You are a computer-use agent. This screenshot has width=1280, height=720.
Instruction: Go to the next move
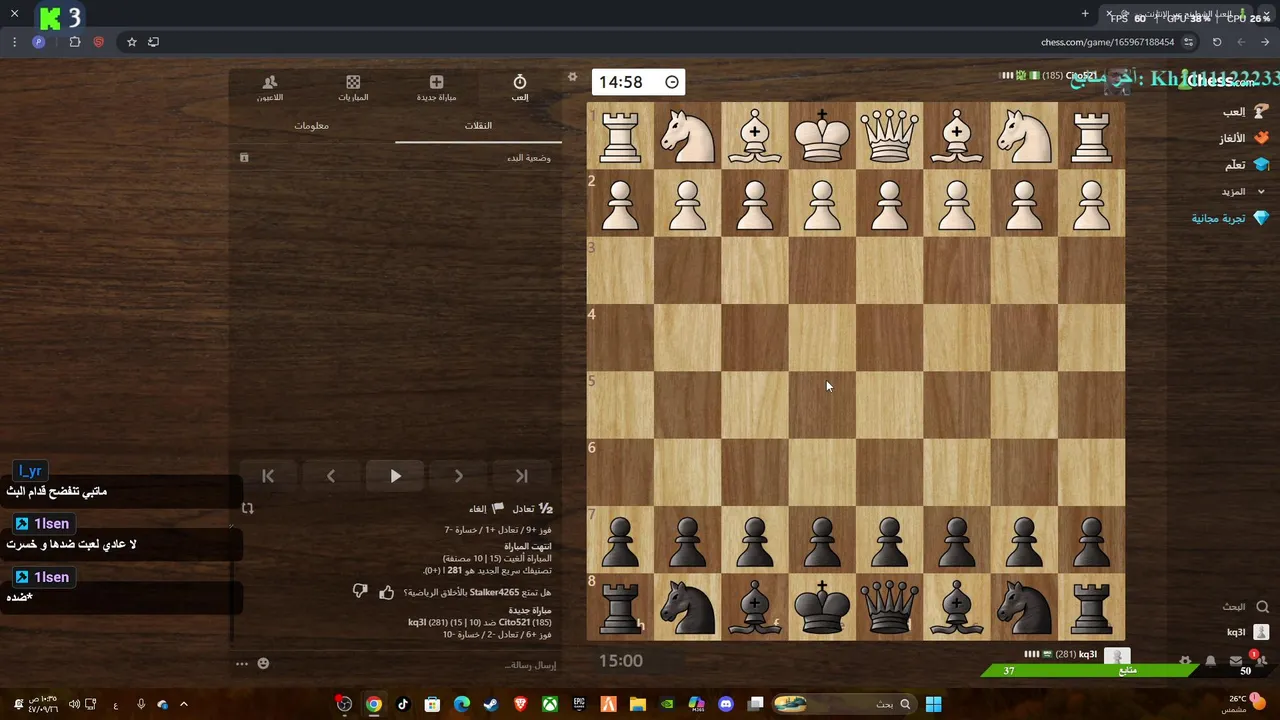[x=458, y=476]
